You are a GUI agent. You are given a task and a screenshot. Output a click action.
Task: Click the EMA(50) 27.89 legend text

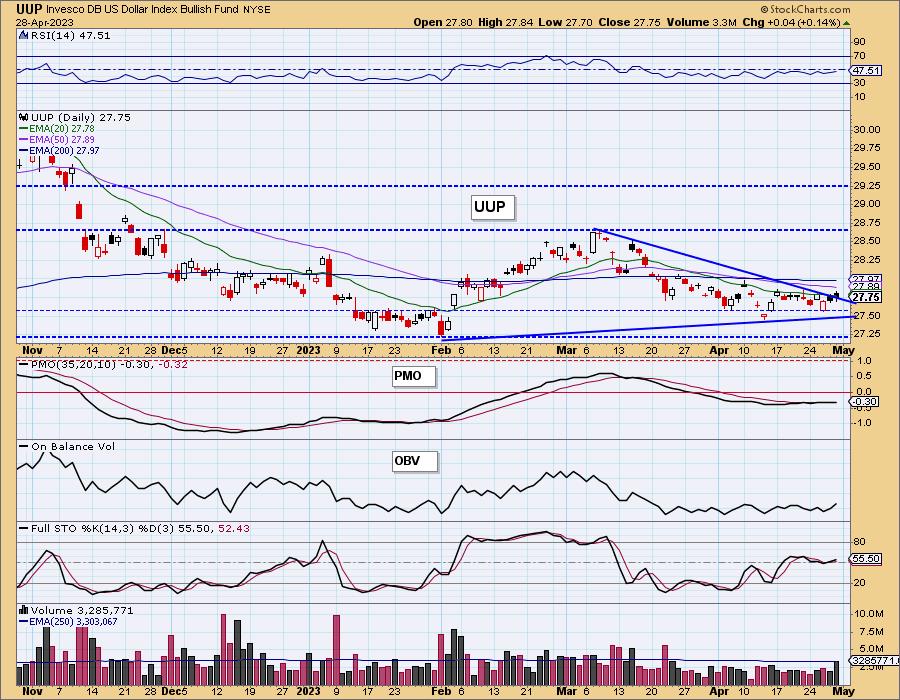(x=62, y=140)
